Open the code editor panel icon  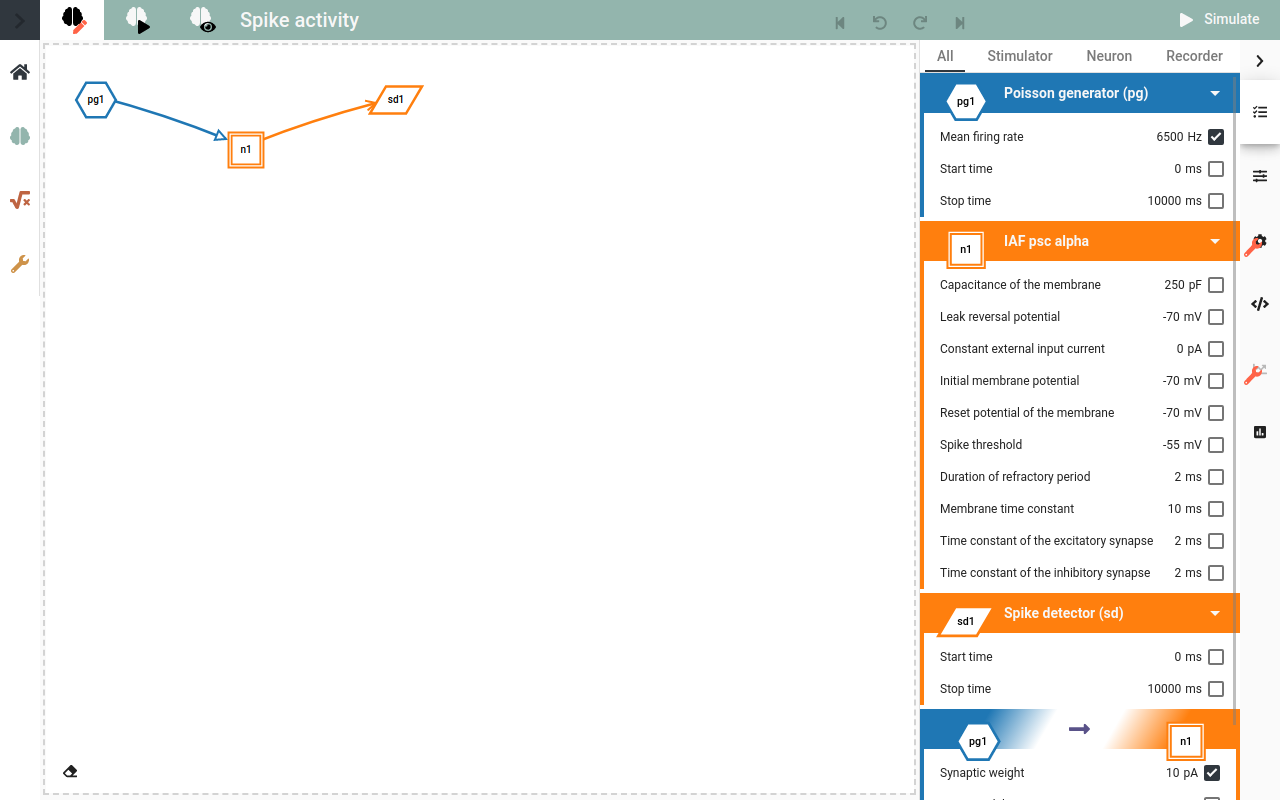pyautogui.click(x=1260, y=304)
